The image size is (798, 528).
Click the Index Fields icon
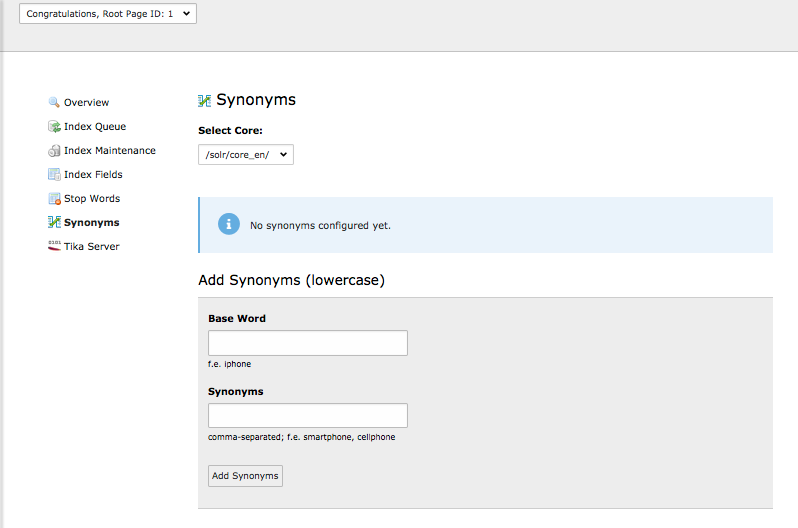coord(54,175)
